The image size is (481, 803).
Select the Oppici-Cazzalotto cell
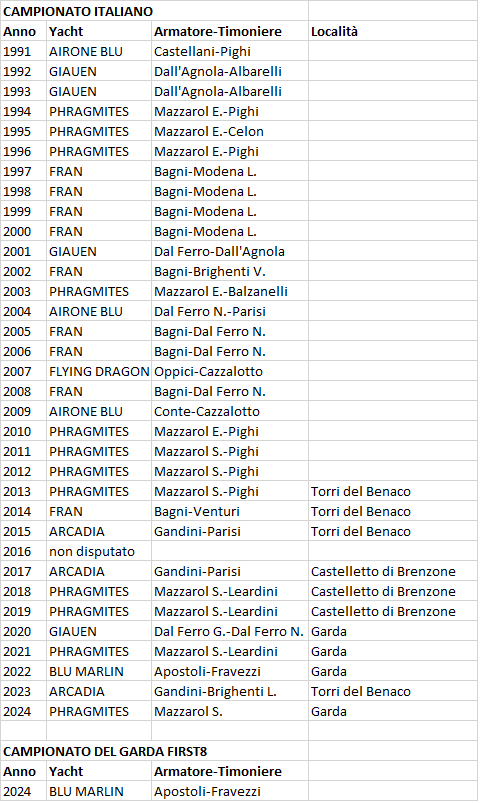point(230,371)
